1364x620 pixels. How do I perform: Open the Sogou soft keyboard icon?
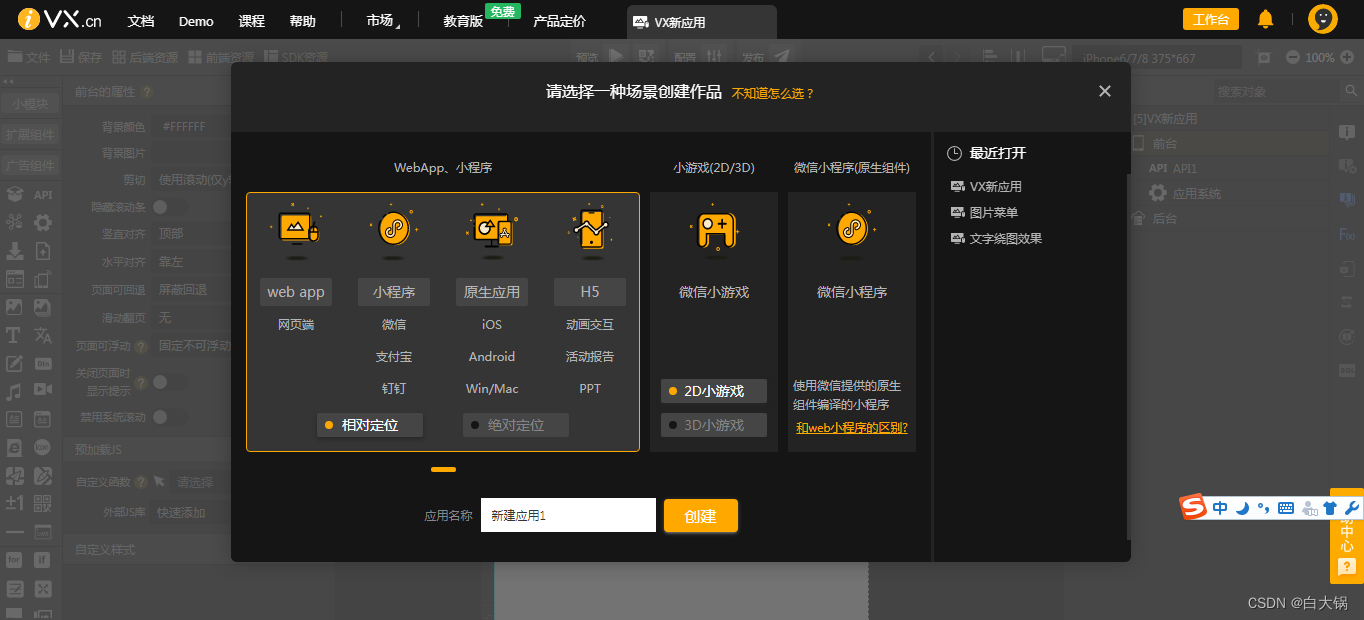1286,508
